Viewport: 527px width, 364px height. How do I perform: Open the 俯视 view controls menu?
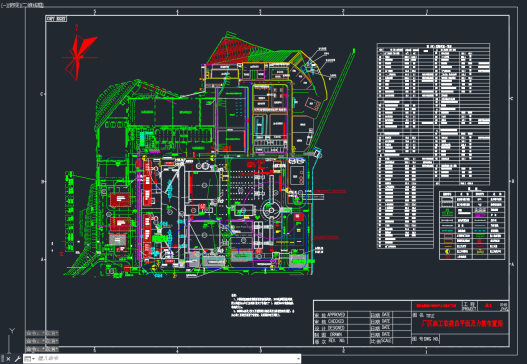coord(13,5)
